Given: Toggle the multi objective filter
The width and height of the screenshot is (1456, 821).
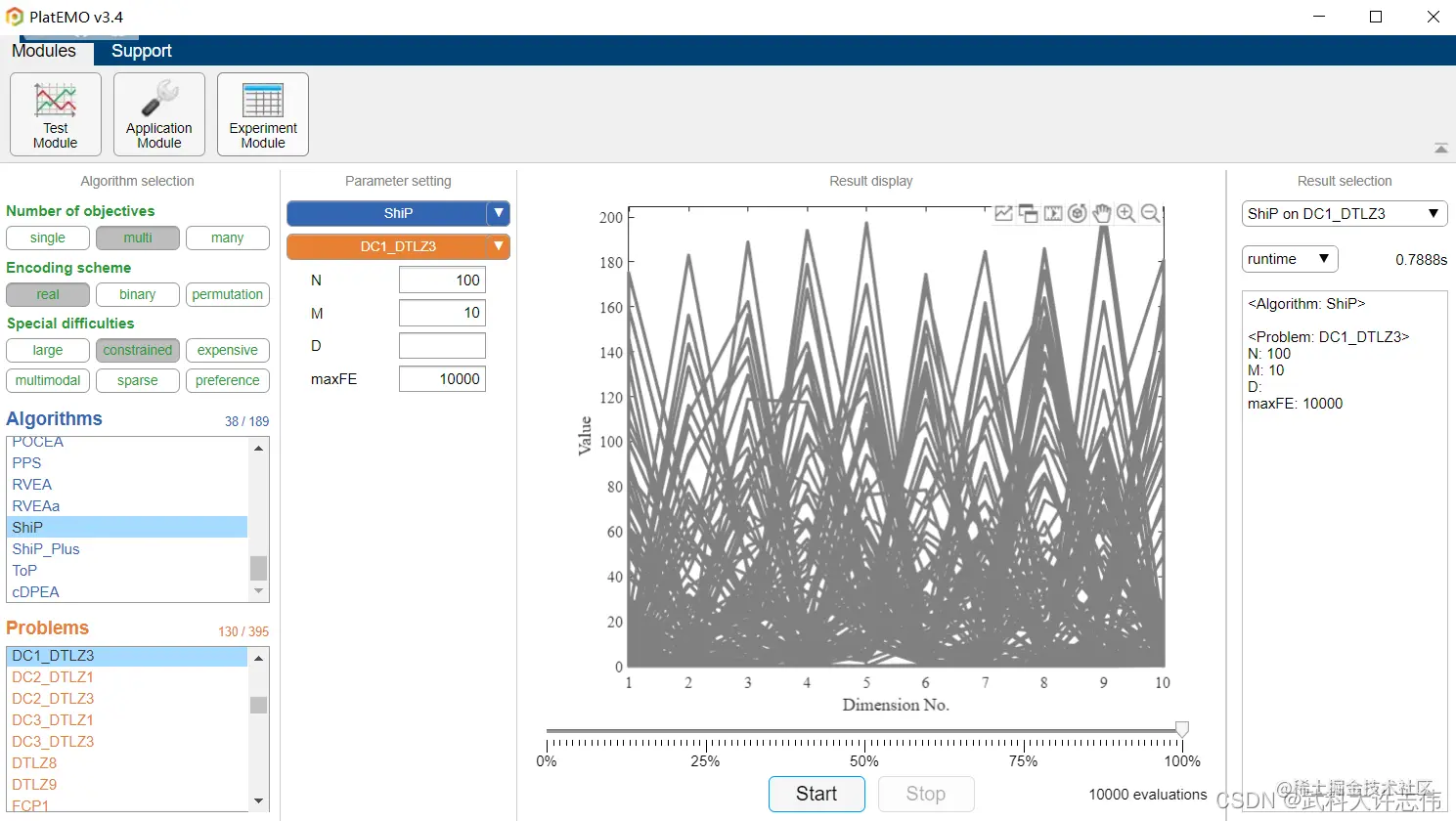Looking at the screenshot, I should click(x=138, y=238).
